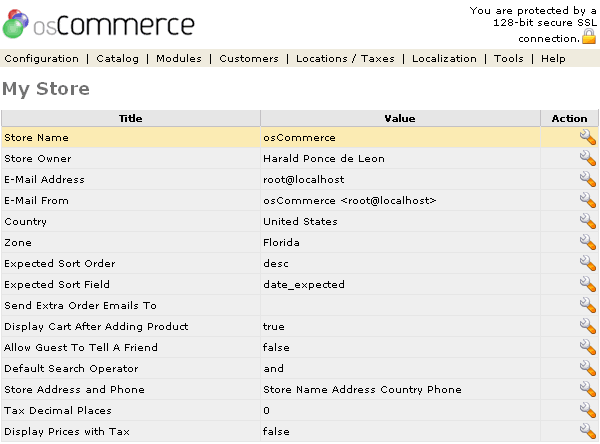The height and width of the screenshot is (444, 600).
Task: Click the value 'osCommerce <root@localhost>'
Action: point(349,201)
